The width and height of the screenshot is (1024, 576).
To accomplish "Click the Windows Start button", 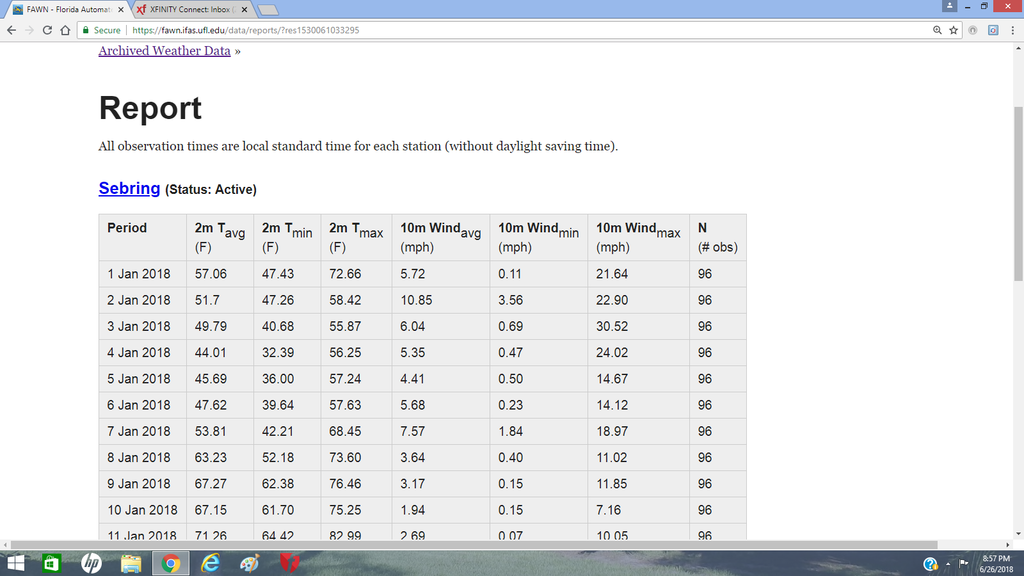I will tap(15, 564).
